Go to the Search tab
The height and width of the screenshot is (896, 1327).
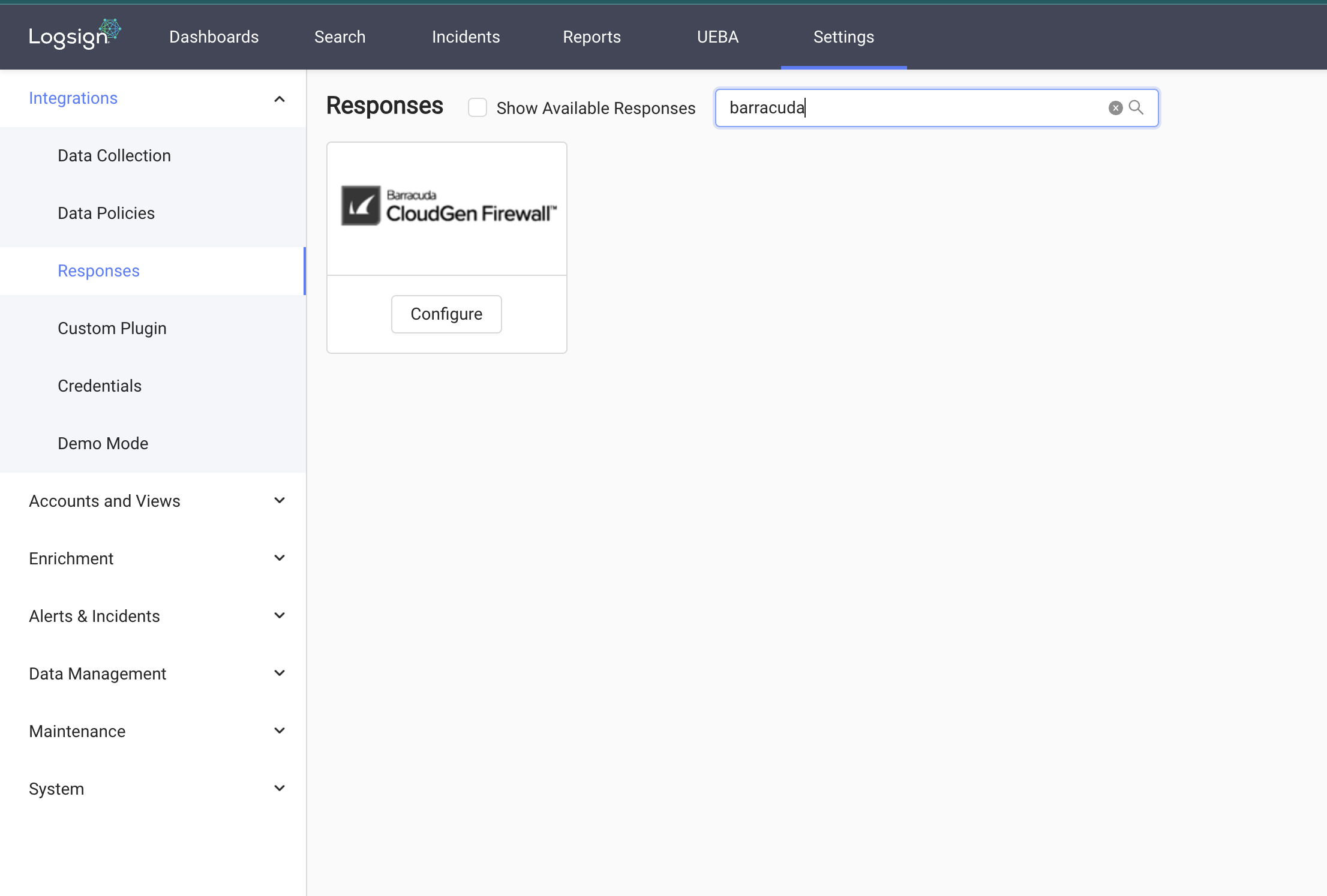(x=340, y=37)
